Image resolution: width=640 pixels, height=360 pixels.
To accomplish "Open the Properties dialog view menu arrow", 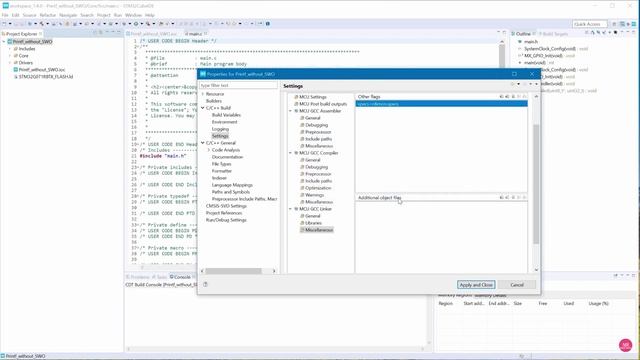I will click(536, 84).
